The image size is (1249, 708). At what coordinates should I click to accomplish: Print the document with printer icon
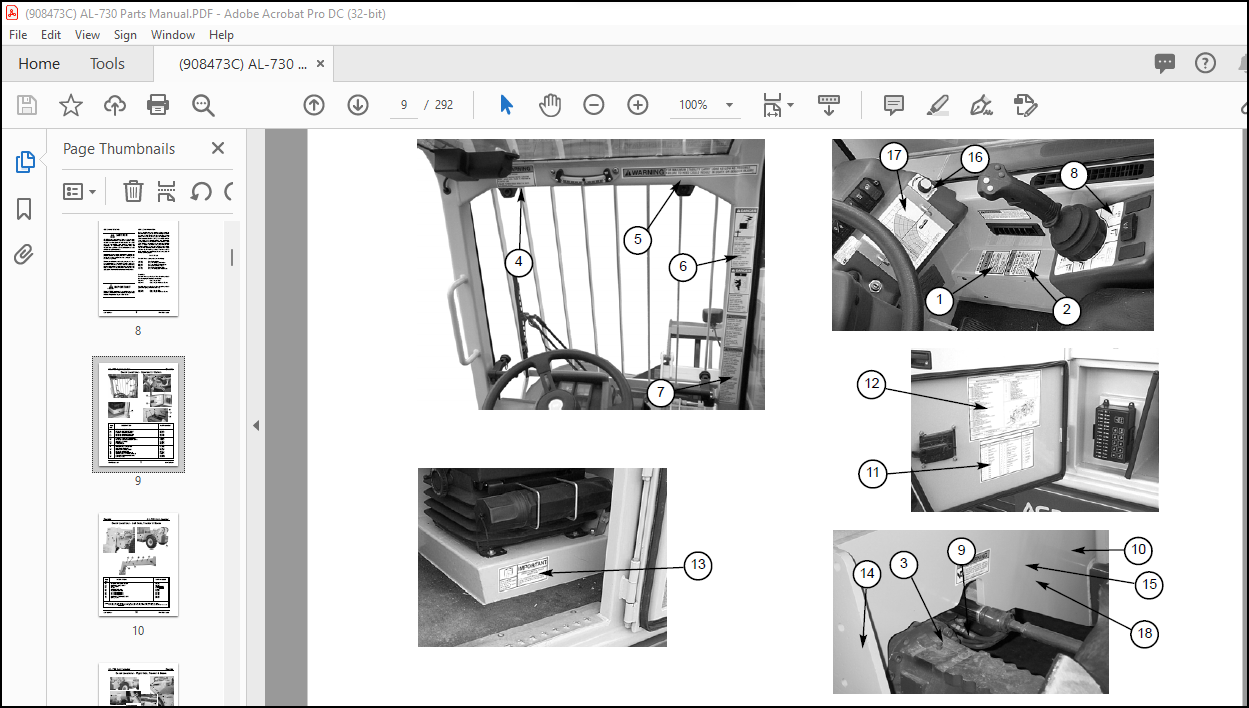click(158, 105)
